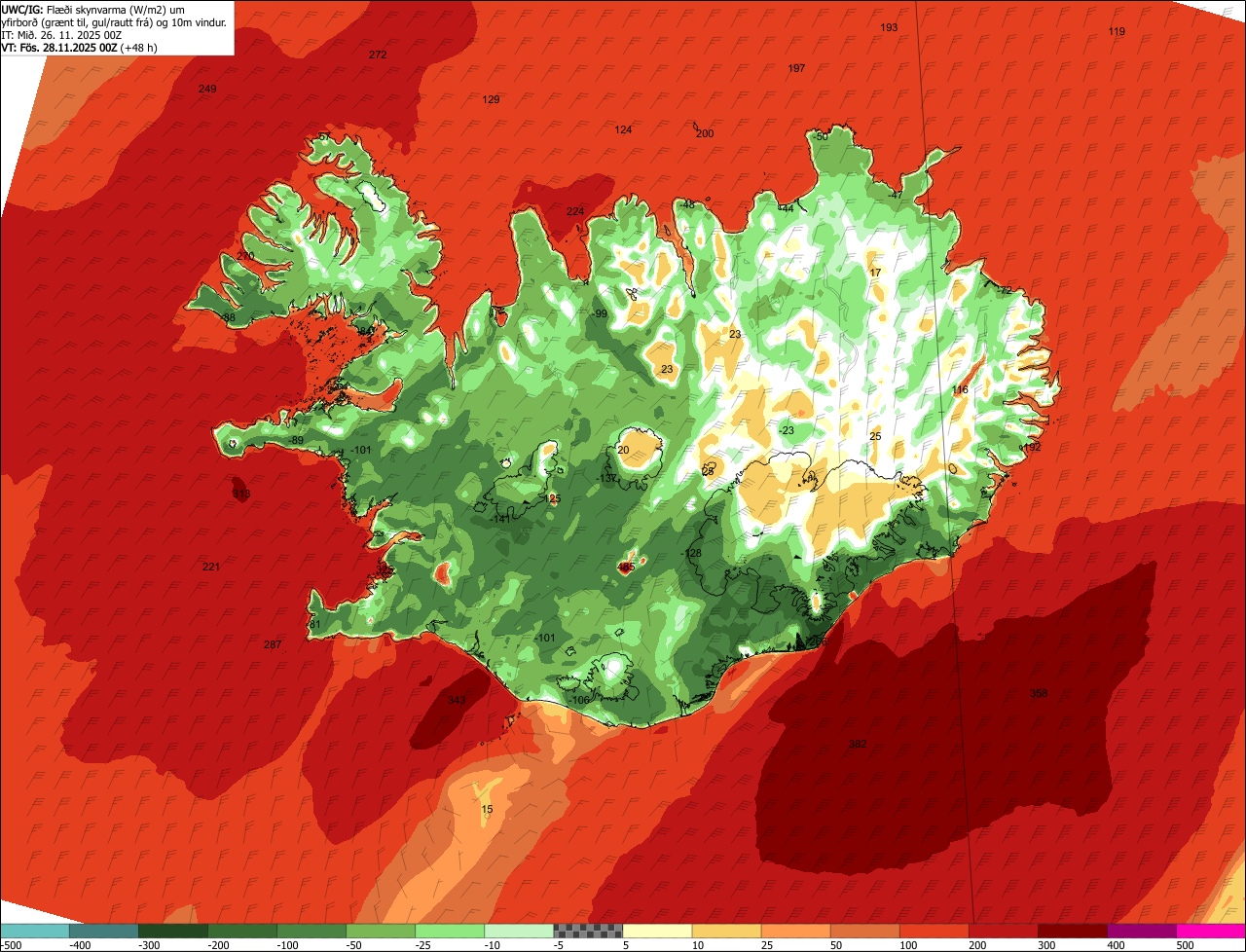
Task: Click the 'VT: Fös. 28.11.2025 00Z (+48 h)' line
Action: [80, 48]
